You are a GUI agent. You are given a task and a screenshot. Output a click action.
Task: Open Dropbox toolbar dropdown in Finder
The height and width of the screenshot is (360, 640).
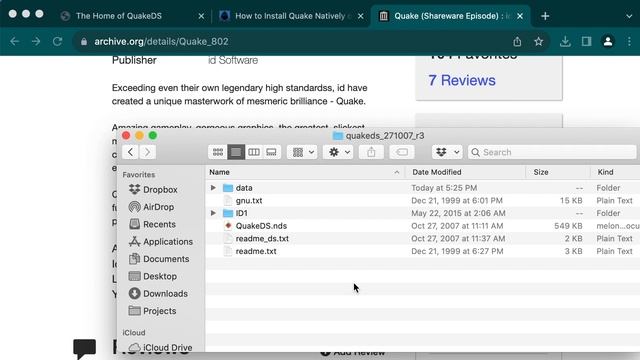point(447,152)
